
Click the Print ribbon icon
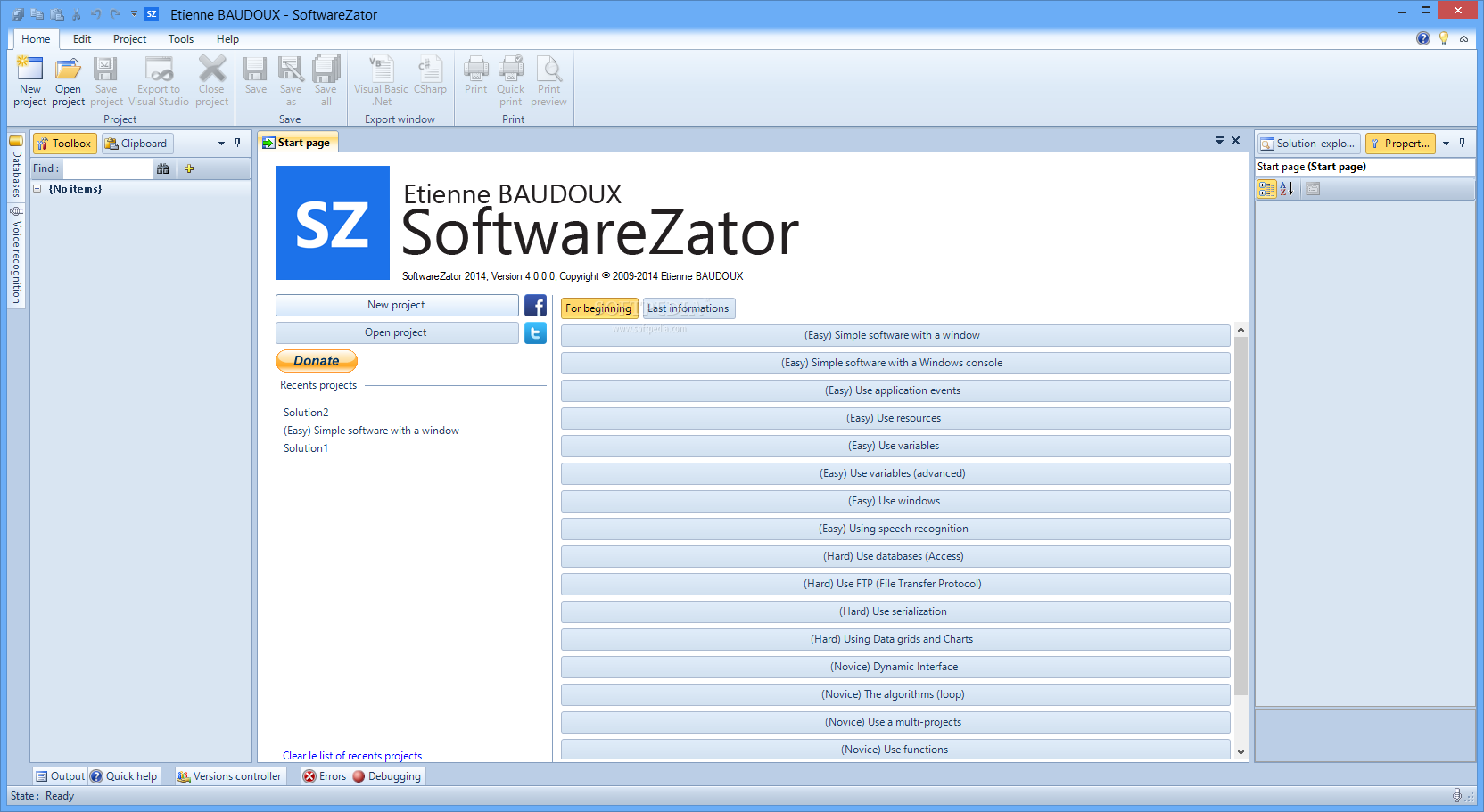tap(476, 75)
